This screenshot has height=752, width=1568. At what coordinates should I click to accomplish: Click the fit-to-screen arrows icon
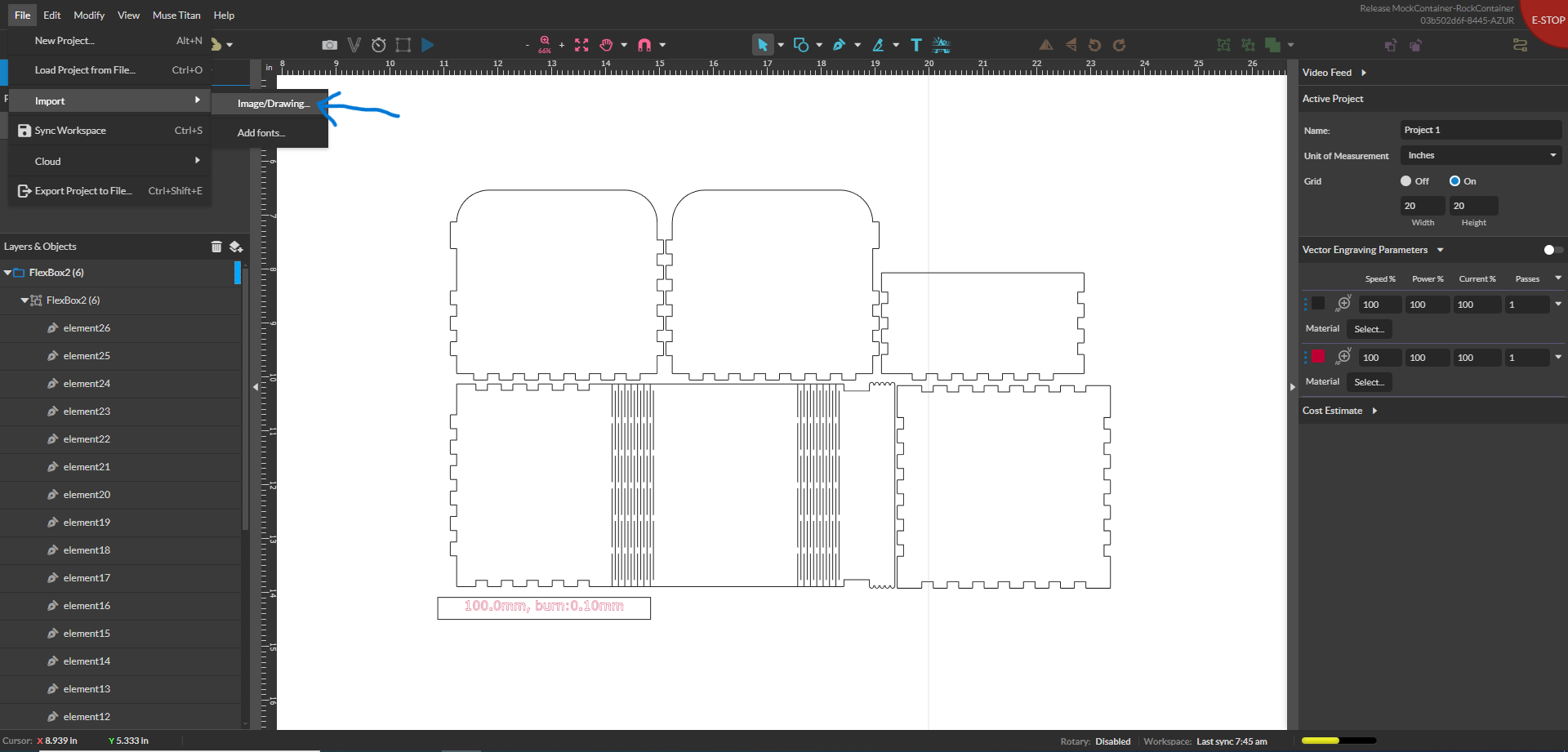click(x=581, y=45)
